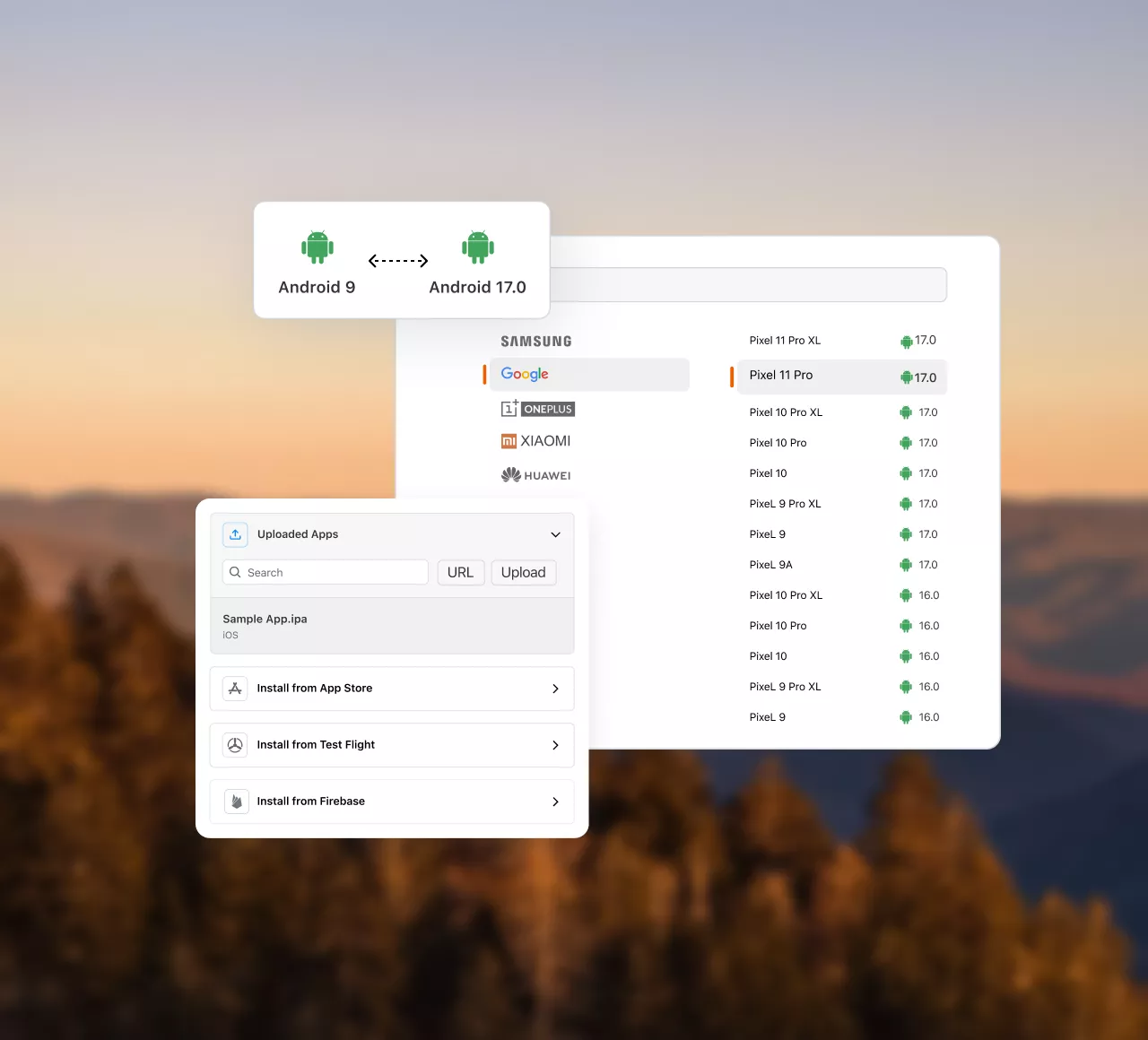The image size is (1148, 1040).
Task: Expand Install from Firebase chevron
Action: pyautogui.click(x=555, y=802)
